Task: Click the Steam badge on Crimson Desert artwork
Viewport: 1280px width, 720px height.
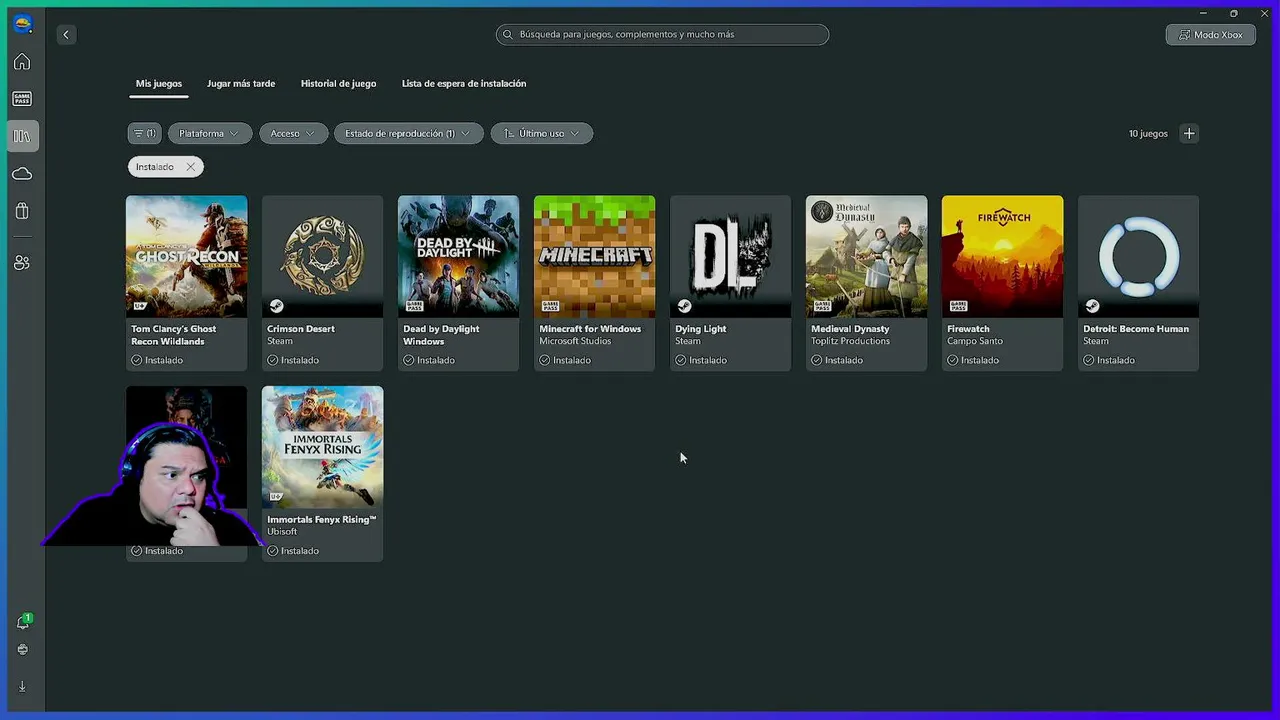Action: tap(277, 306)
